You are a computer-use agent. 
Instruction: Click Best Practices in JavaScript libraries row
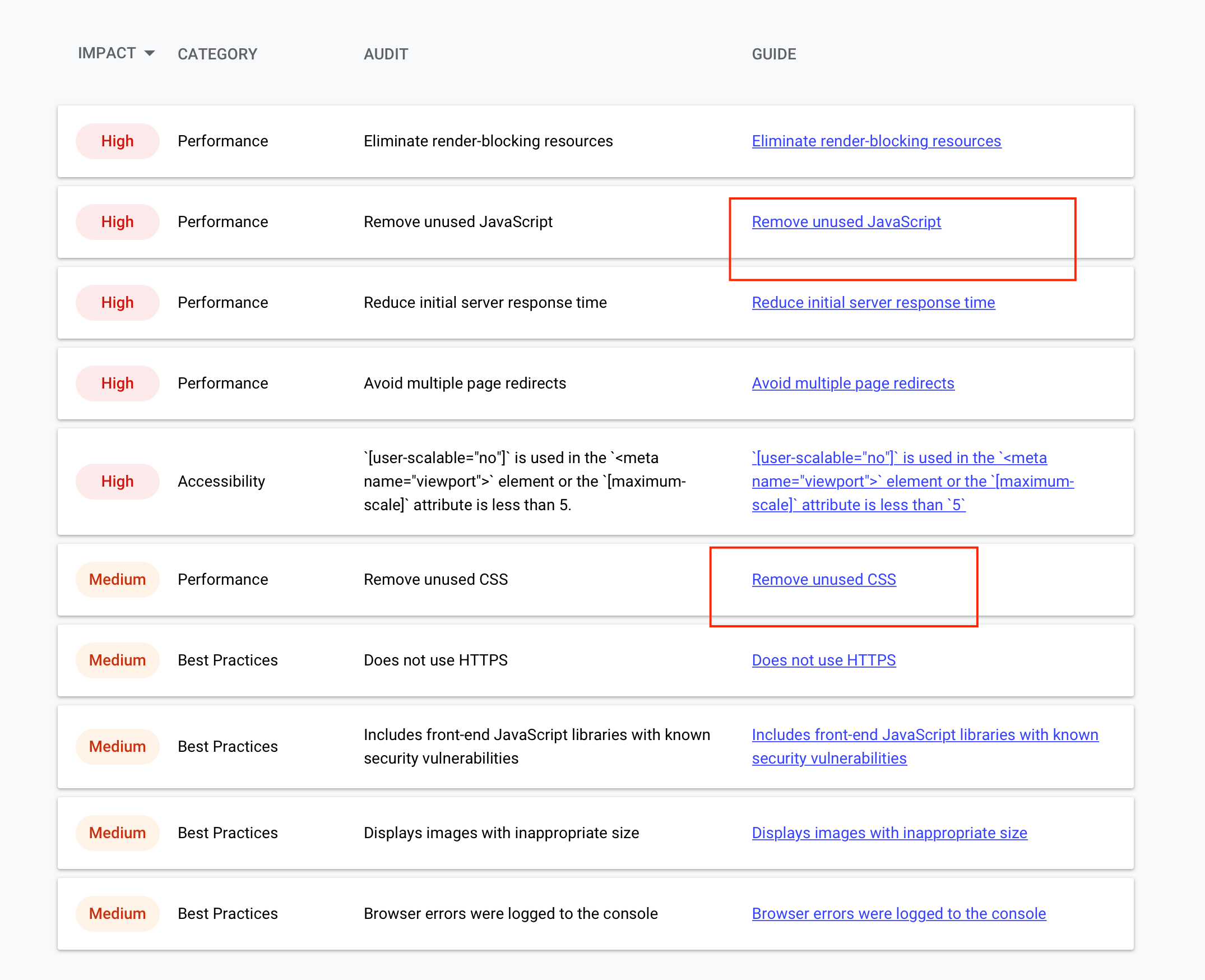click(x=228, y=747)
